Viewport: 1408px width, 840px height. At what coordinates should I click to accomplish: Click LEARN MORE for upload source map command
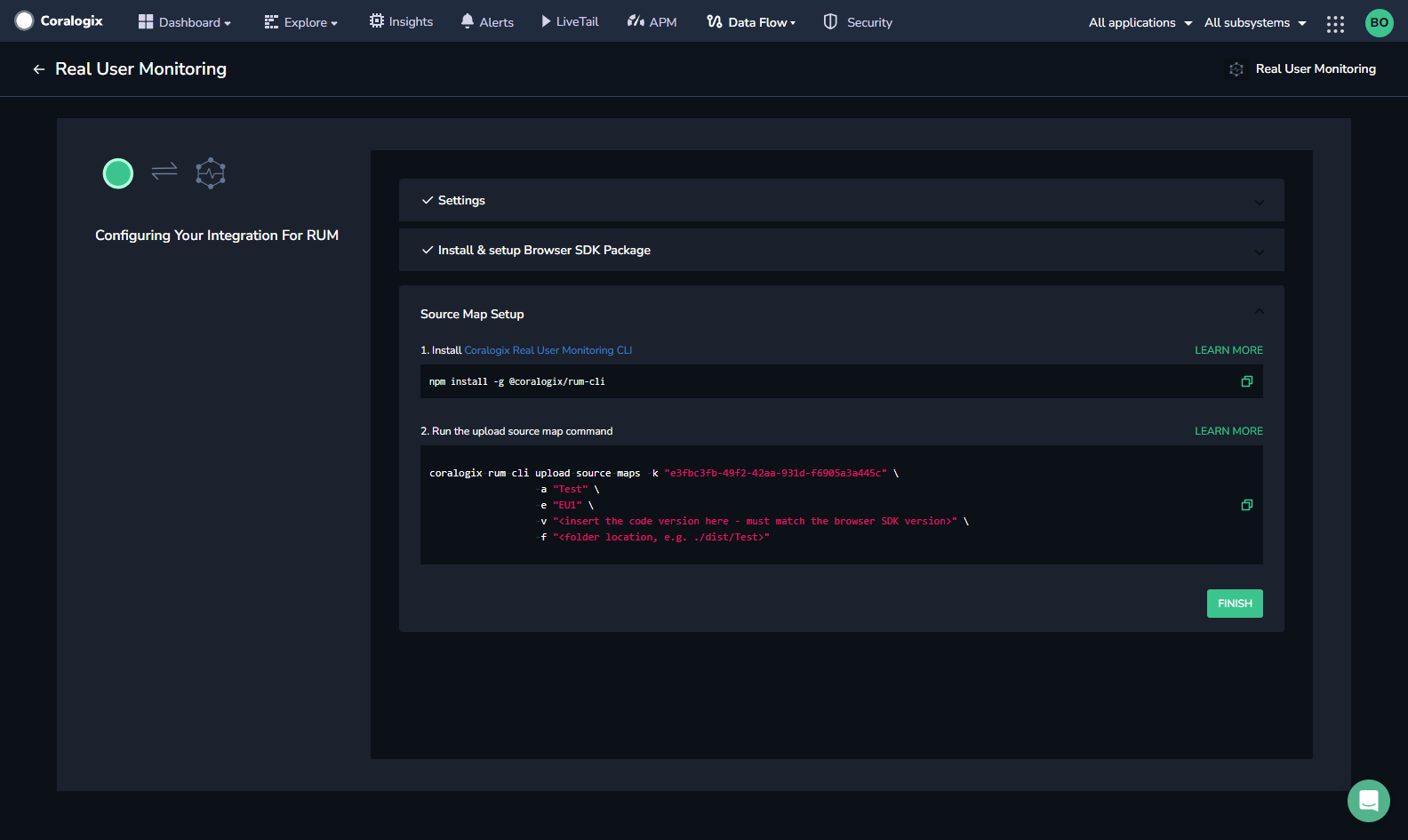point(1228,431)
